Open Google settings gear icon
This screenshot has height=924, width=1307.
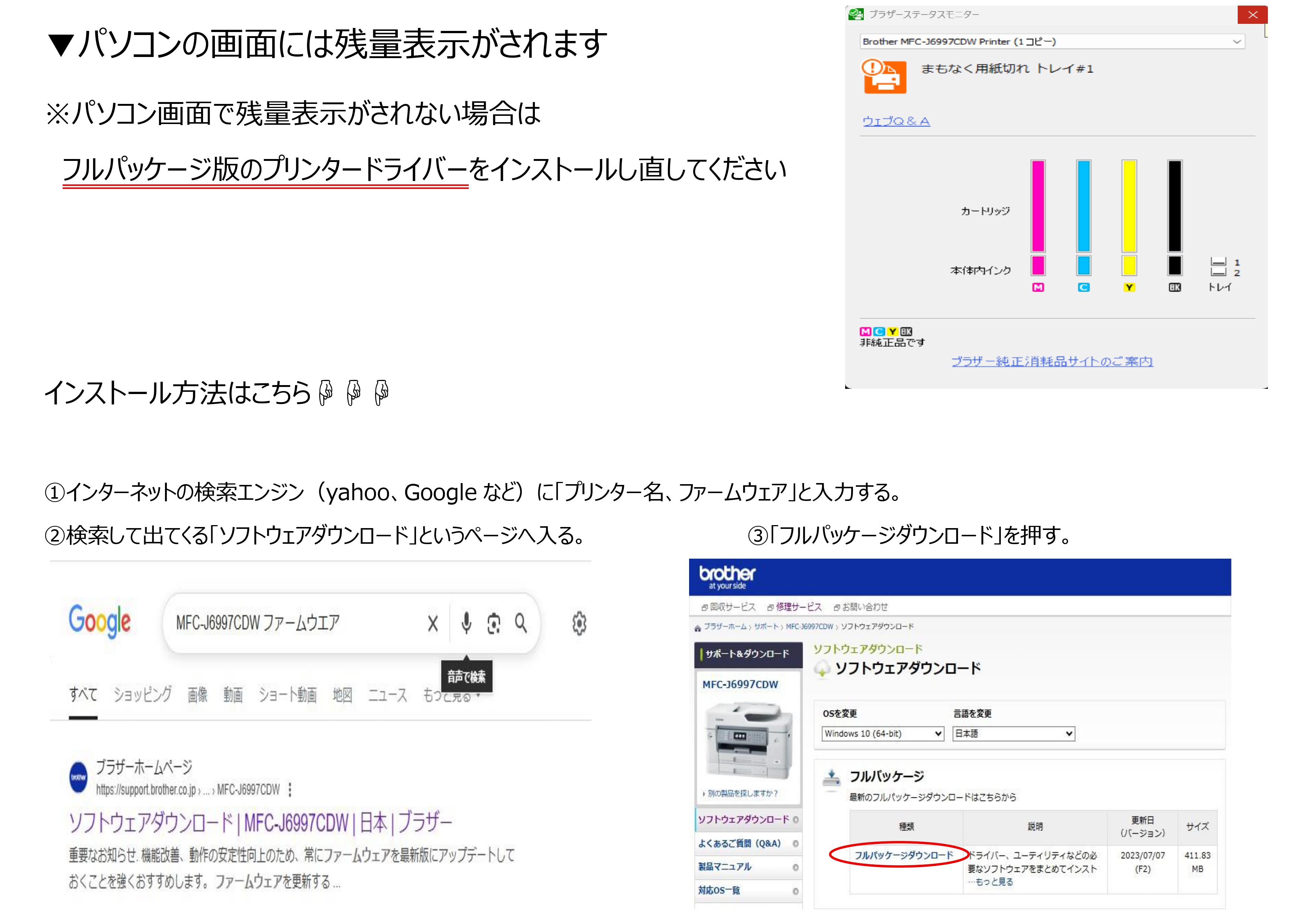tap(579, 623)
